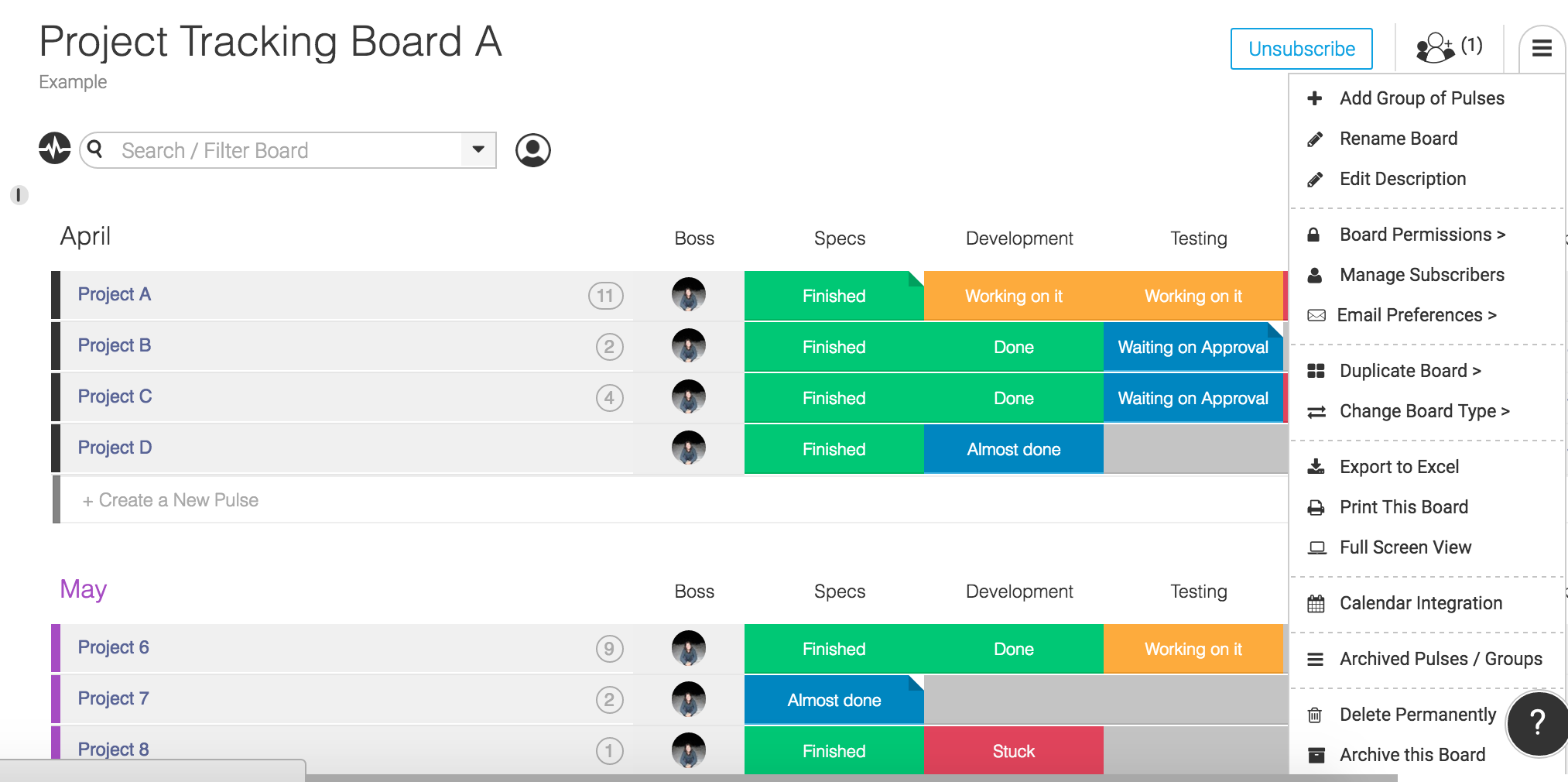
Task: Toggle the hamburger board menu button
Action: [x=1542, y=49]
